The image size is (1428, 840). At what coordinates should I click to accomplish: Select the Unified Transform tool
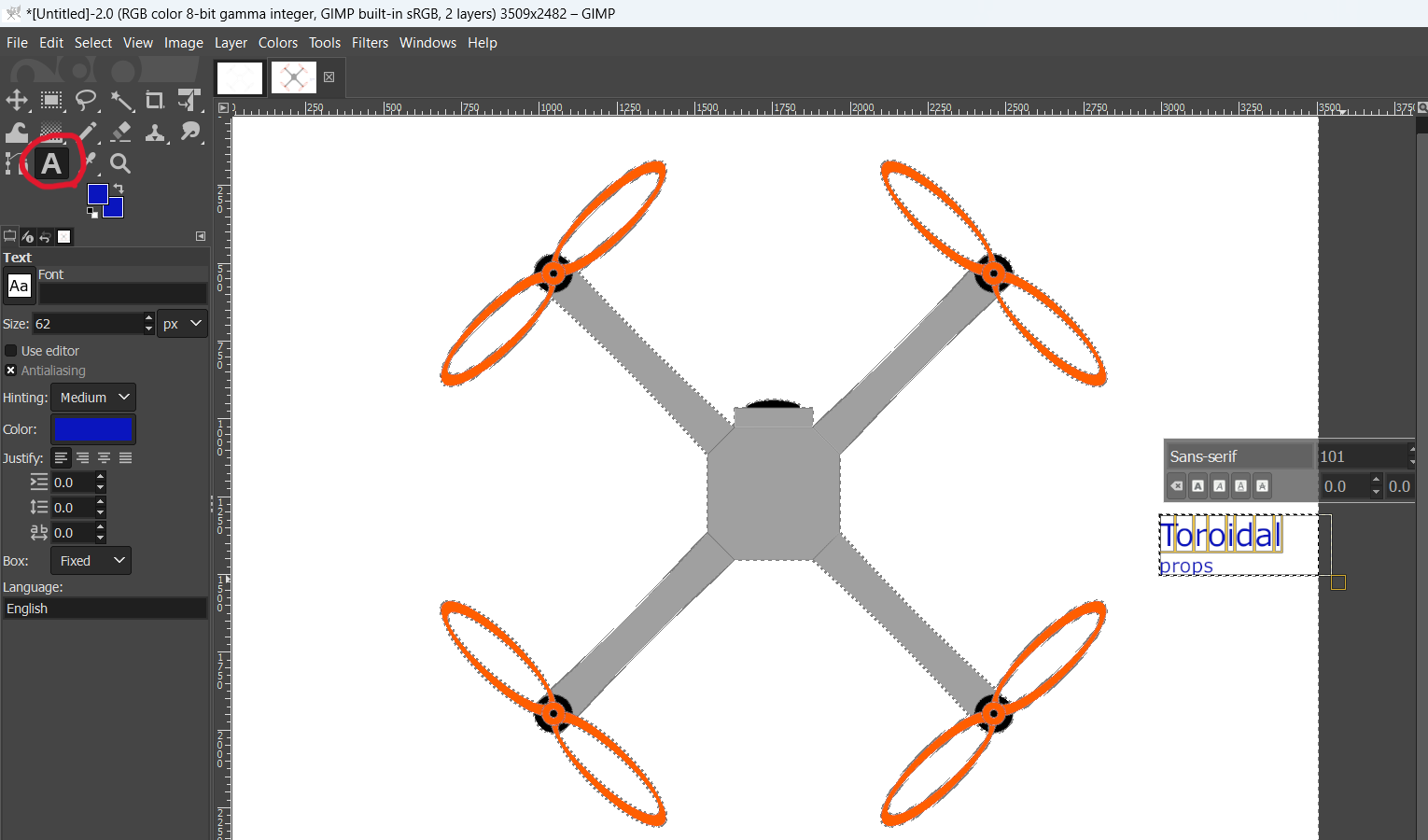tap(189, 100)
